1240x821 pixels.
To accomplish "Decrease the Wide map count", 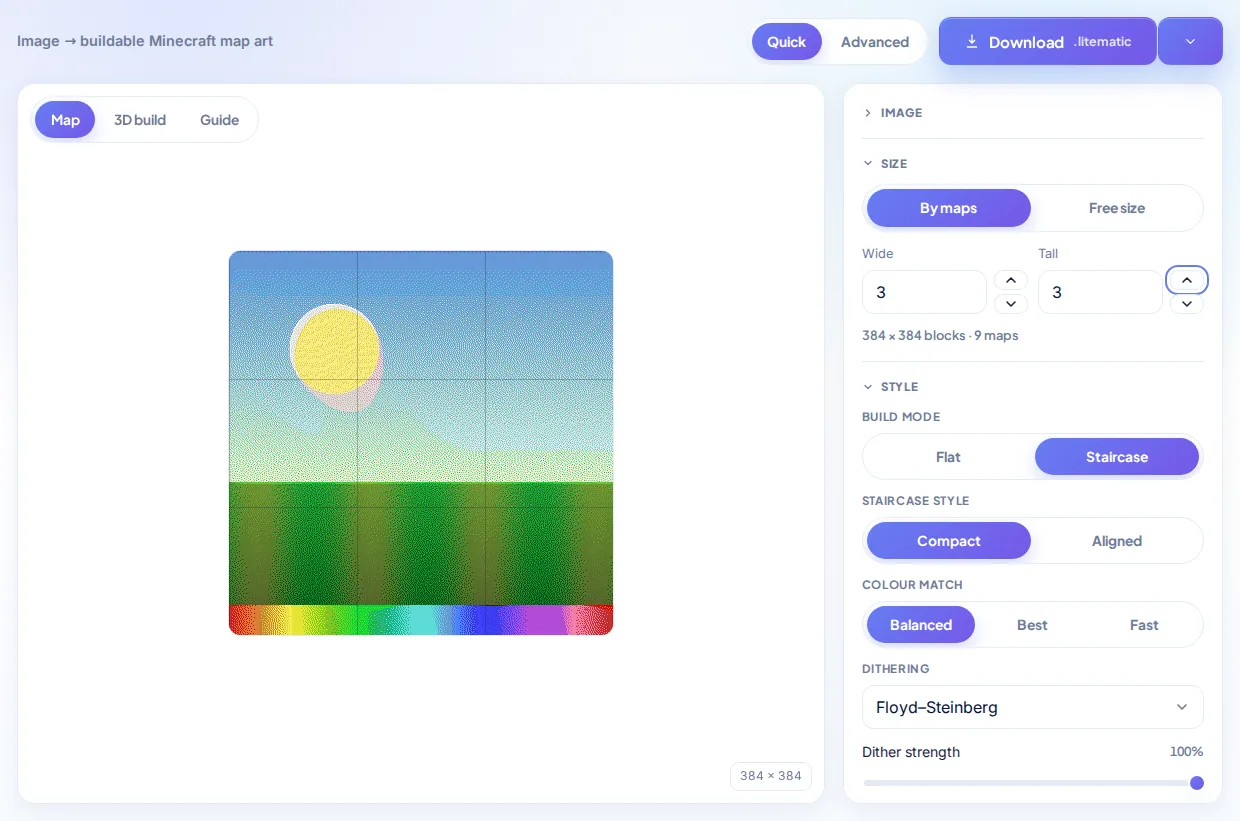I will pos(1011,304).
